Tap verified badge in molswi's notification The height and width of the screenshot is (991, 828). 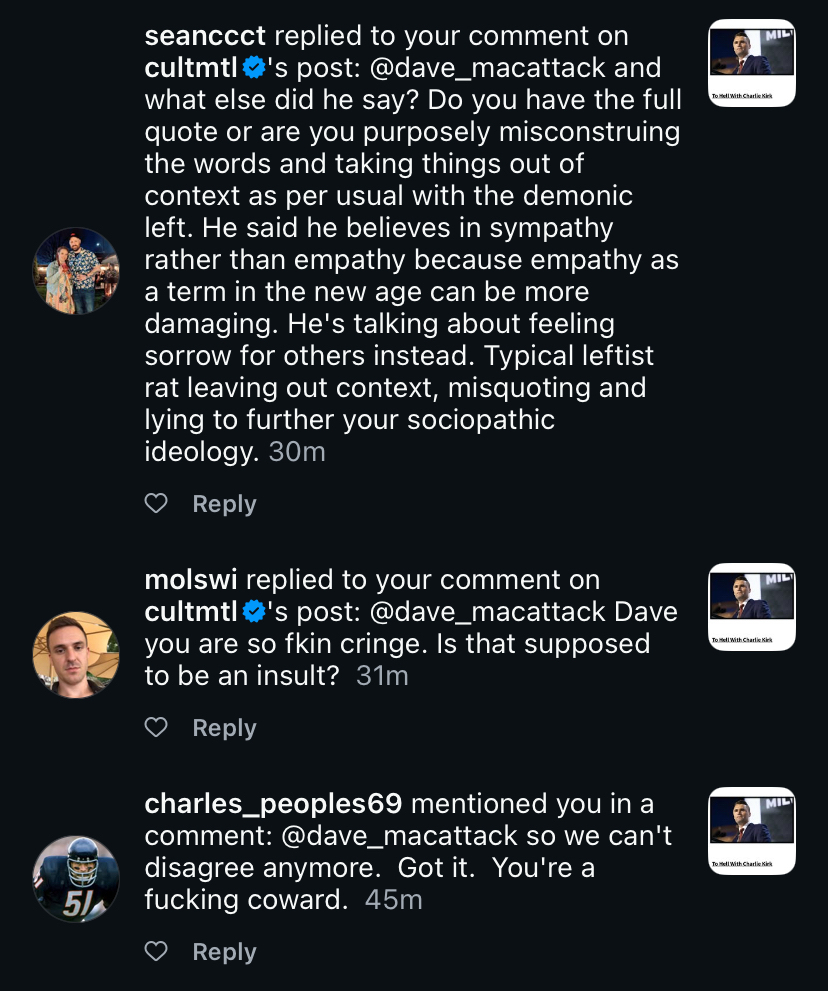pyautogui.click(x=254, y=612)
